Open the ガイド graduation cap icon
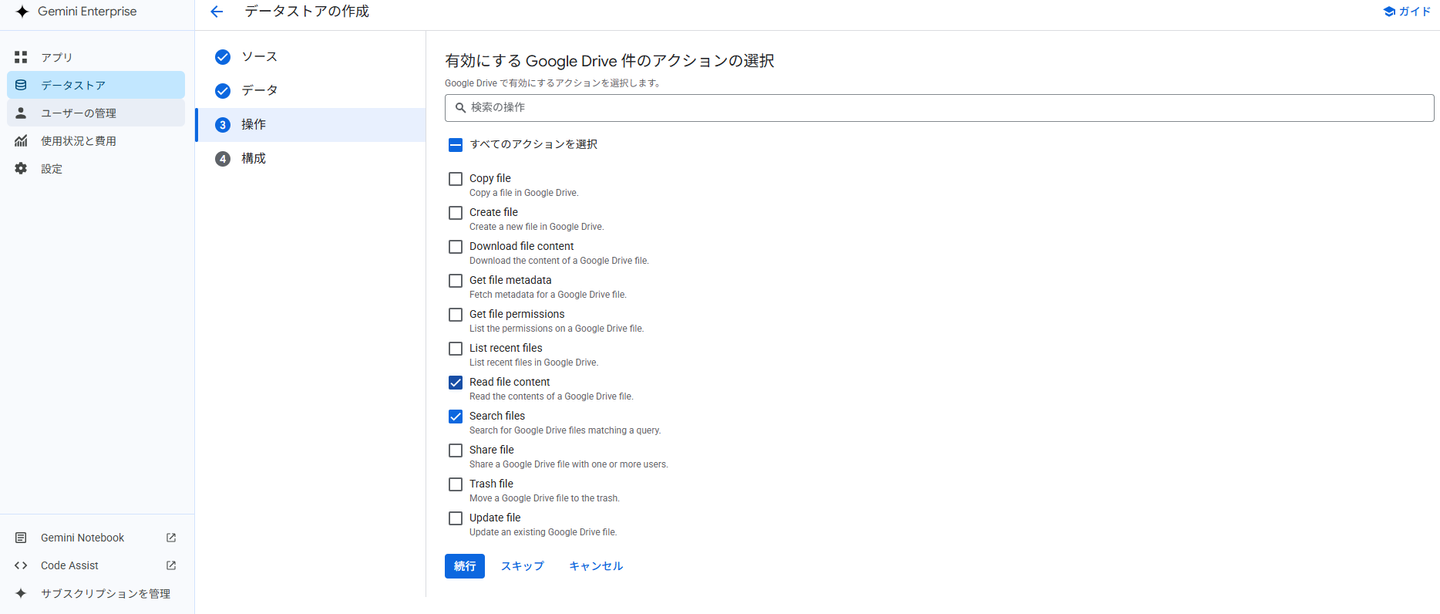1440x614 pixels. click(1389, 12)
